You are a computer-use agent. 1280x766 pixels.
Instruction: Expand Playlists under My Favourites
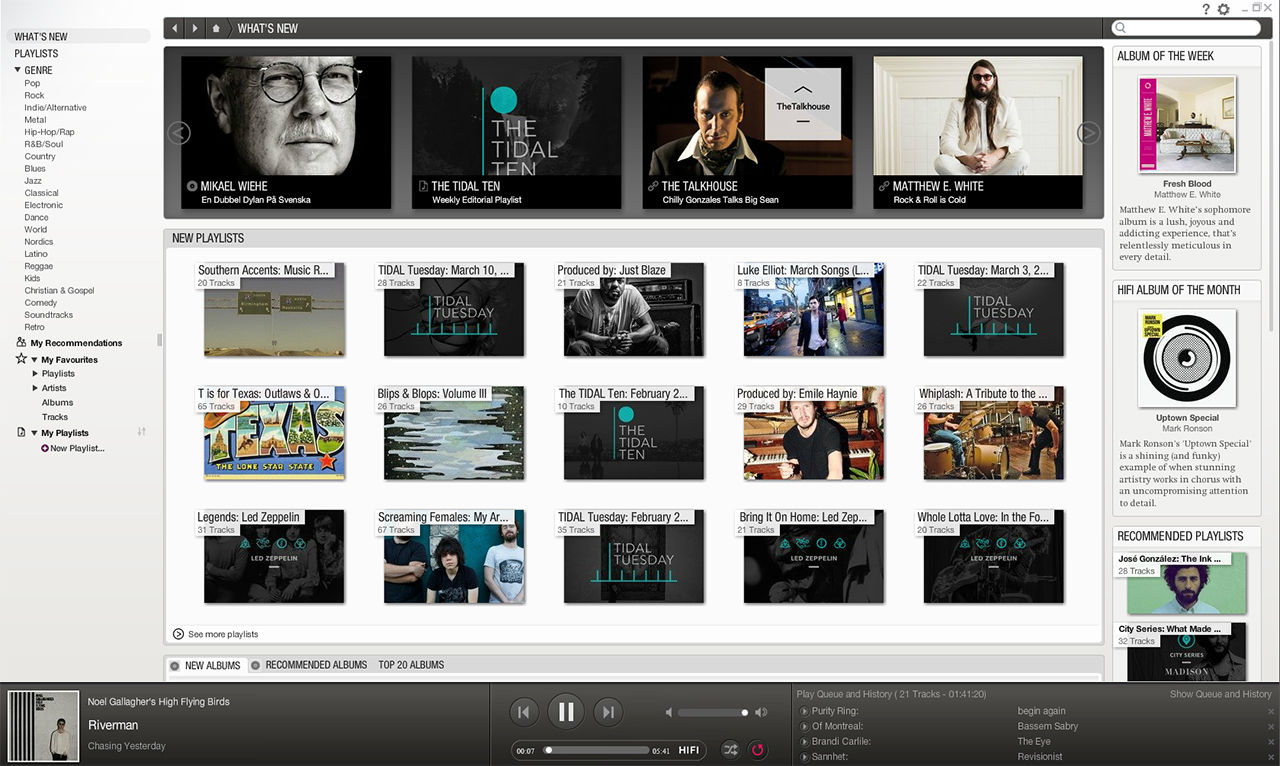tap(35, 373)
